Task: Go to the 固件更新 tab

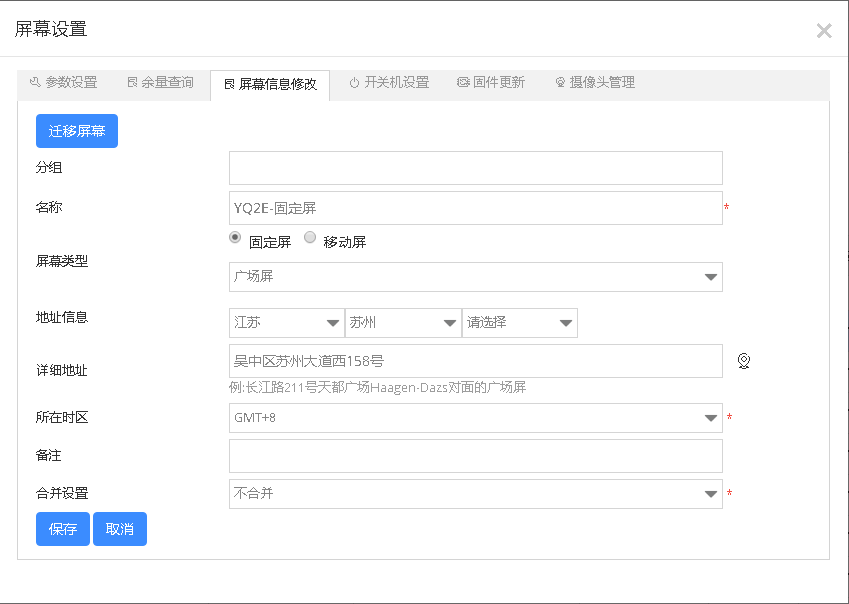Action: (x=491, y=82)
